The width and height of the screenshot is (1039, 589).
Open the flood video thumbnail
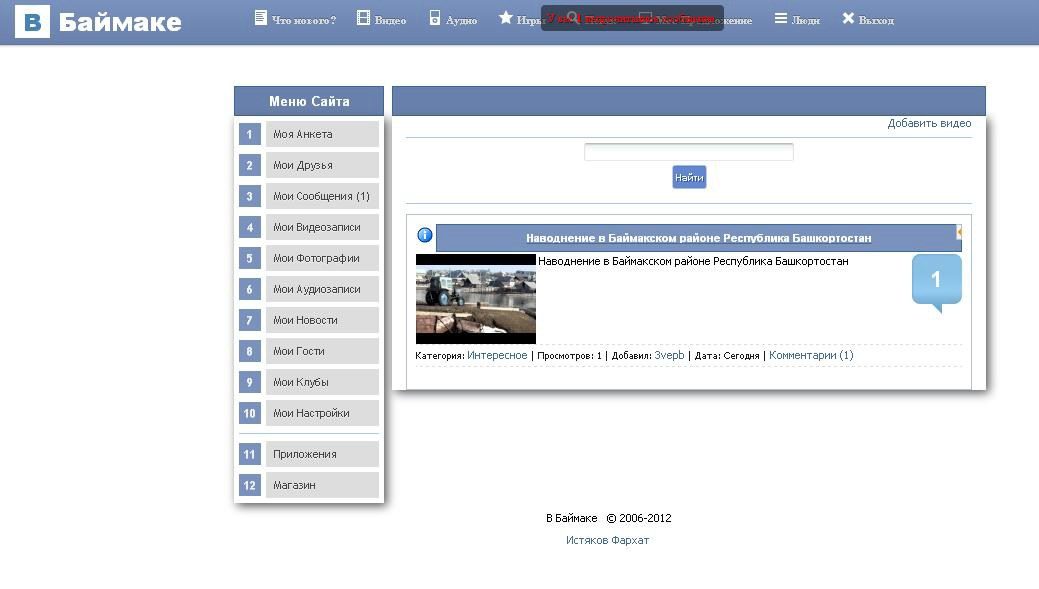(x=476, y=299)
